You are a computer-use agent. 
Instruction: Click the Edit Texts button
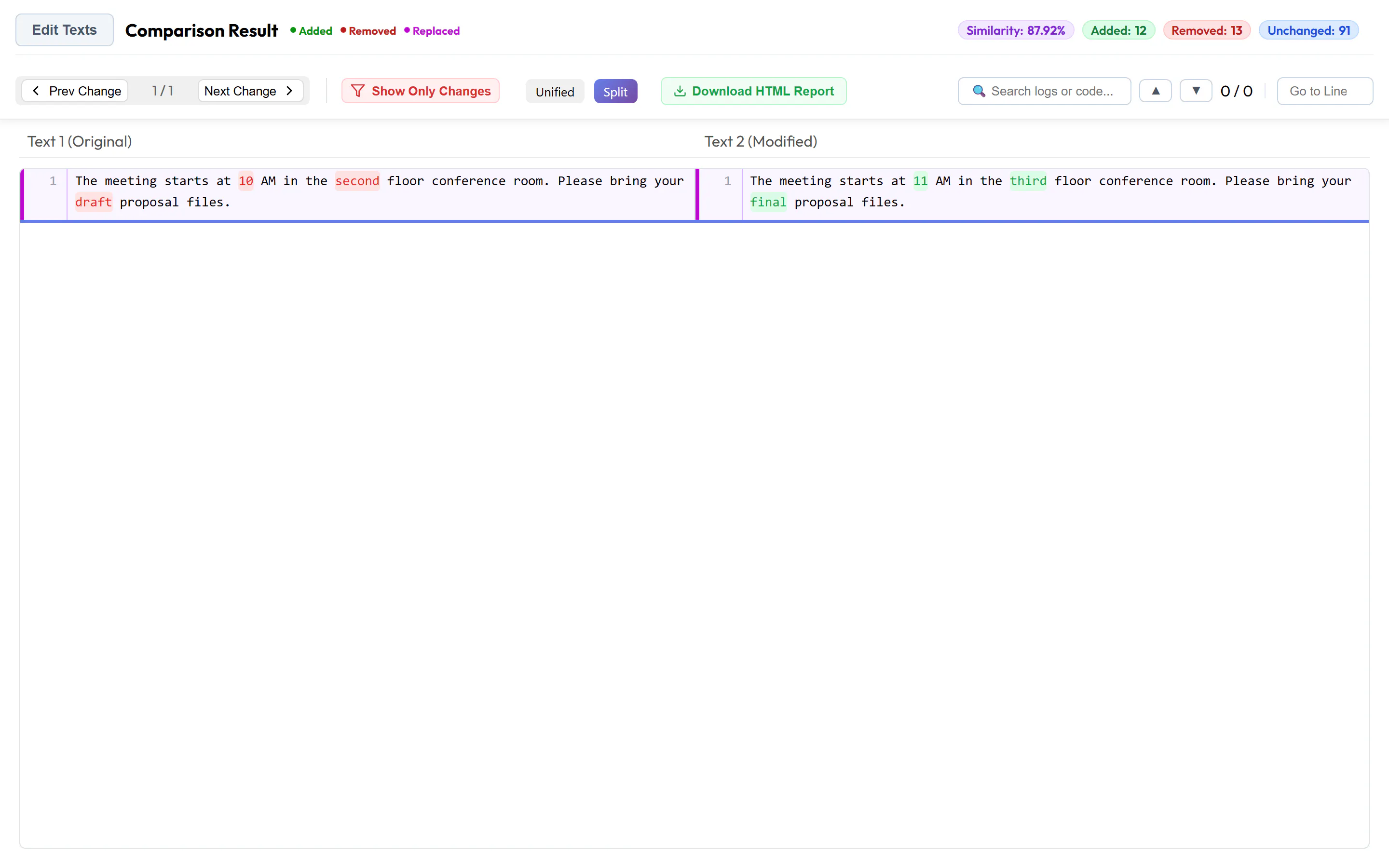(x=64, y=30)
